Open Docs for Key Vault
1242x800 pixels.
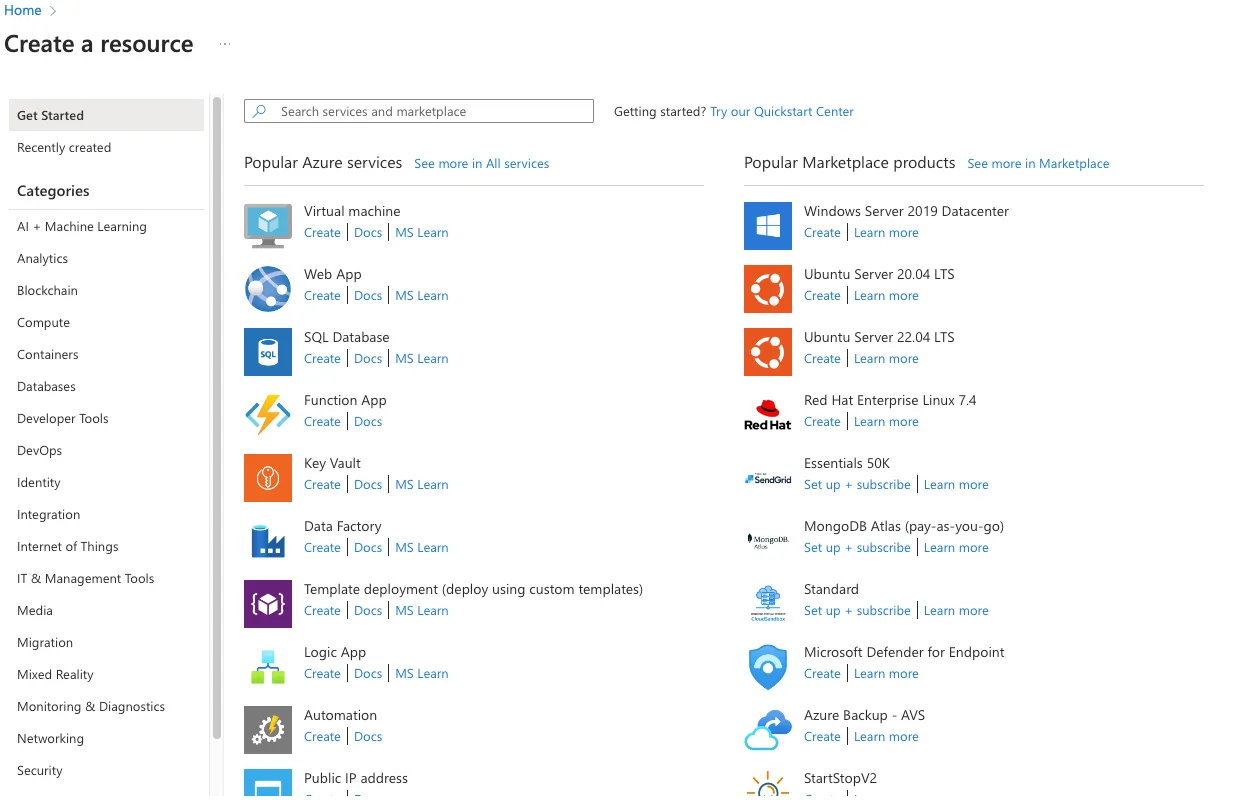368,485
